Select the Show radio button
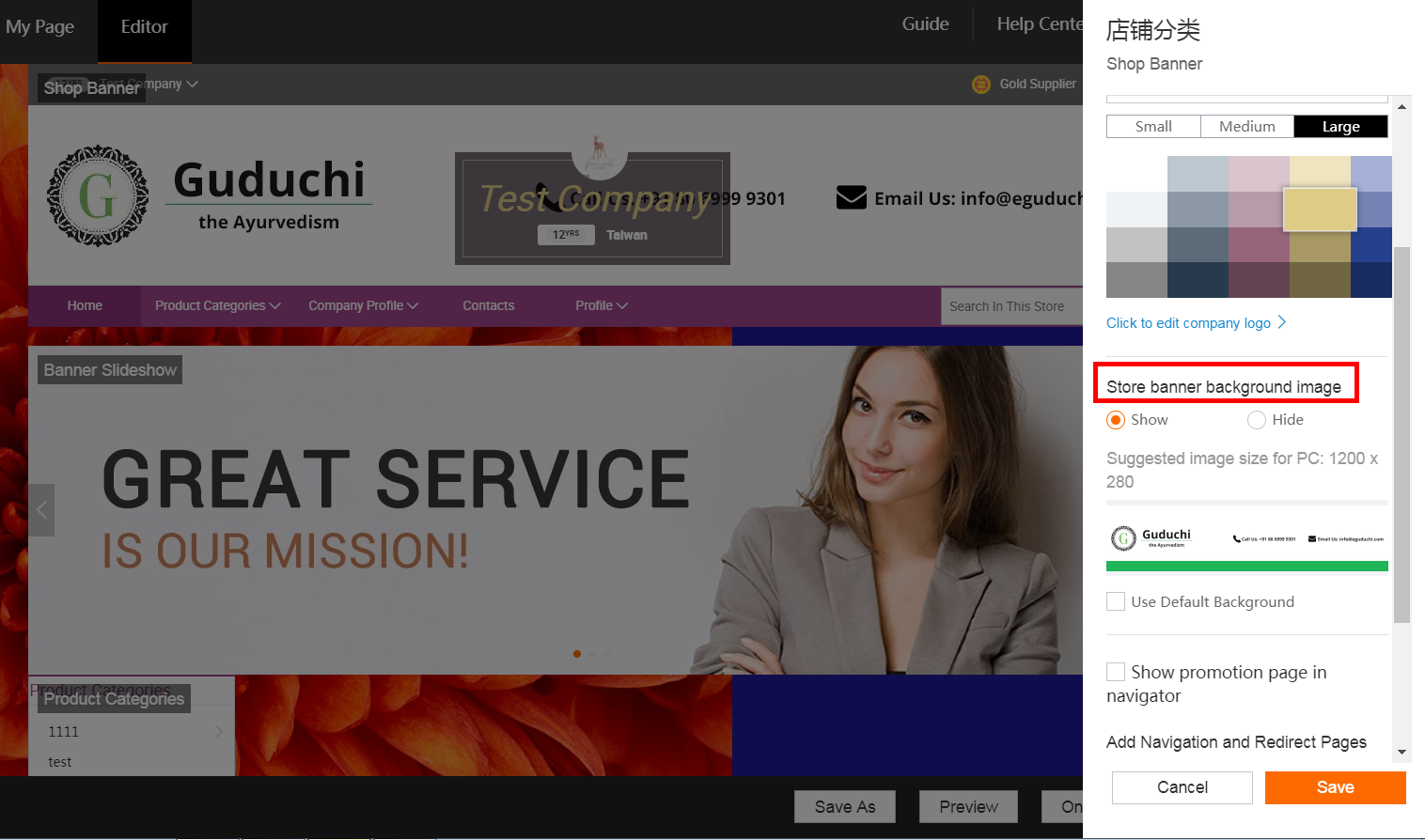 1116,420
